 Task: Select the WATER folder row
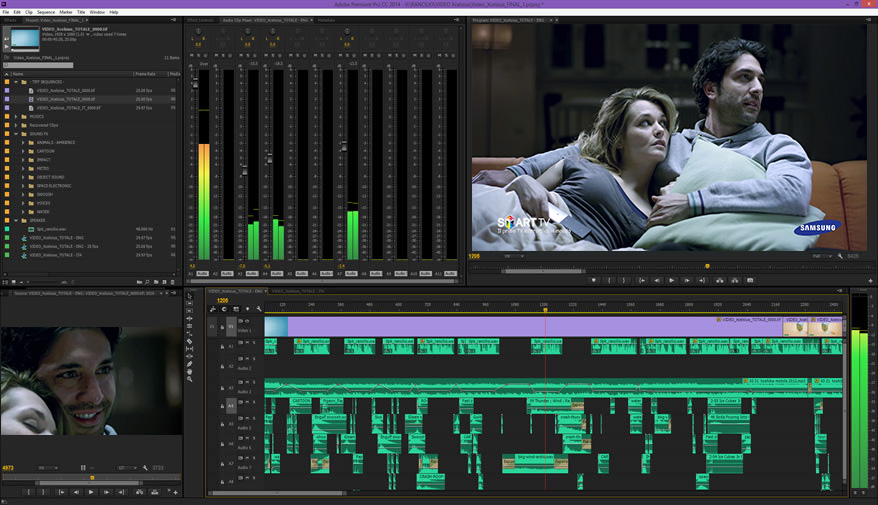tap(90, 212)
